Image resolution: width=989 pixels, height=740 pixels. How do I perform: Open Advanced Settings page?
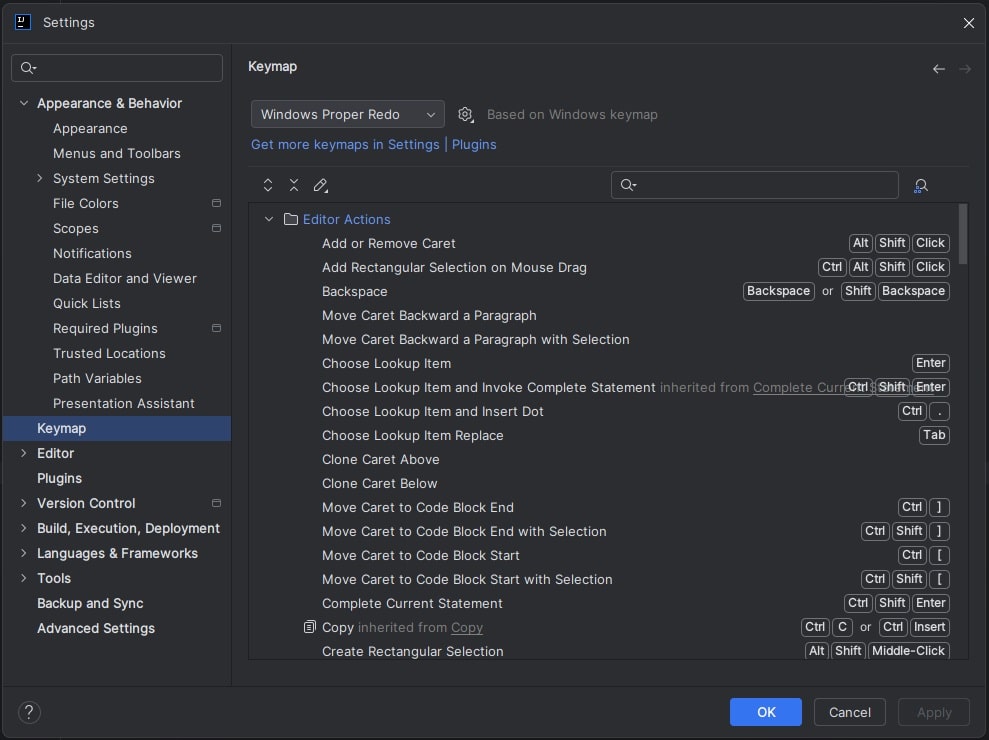(x=96, y=628)
